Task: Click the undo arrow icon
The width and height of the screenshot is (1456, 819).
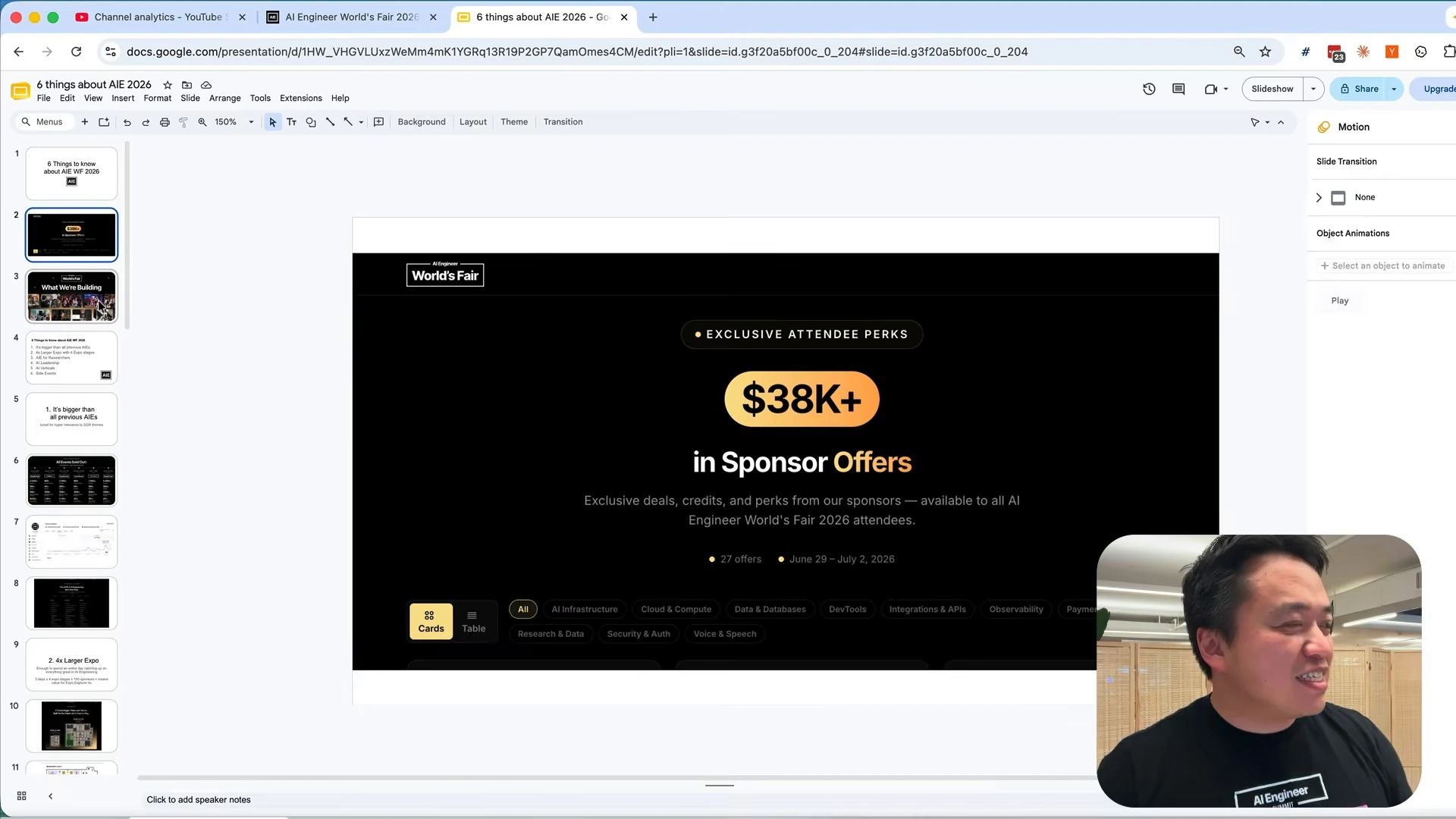Action: (127, 122)
